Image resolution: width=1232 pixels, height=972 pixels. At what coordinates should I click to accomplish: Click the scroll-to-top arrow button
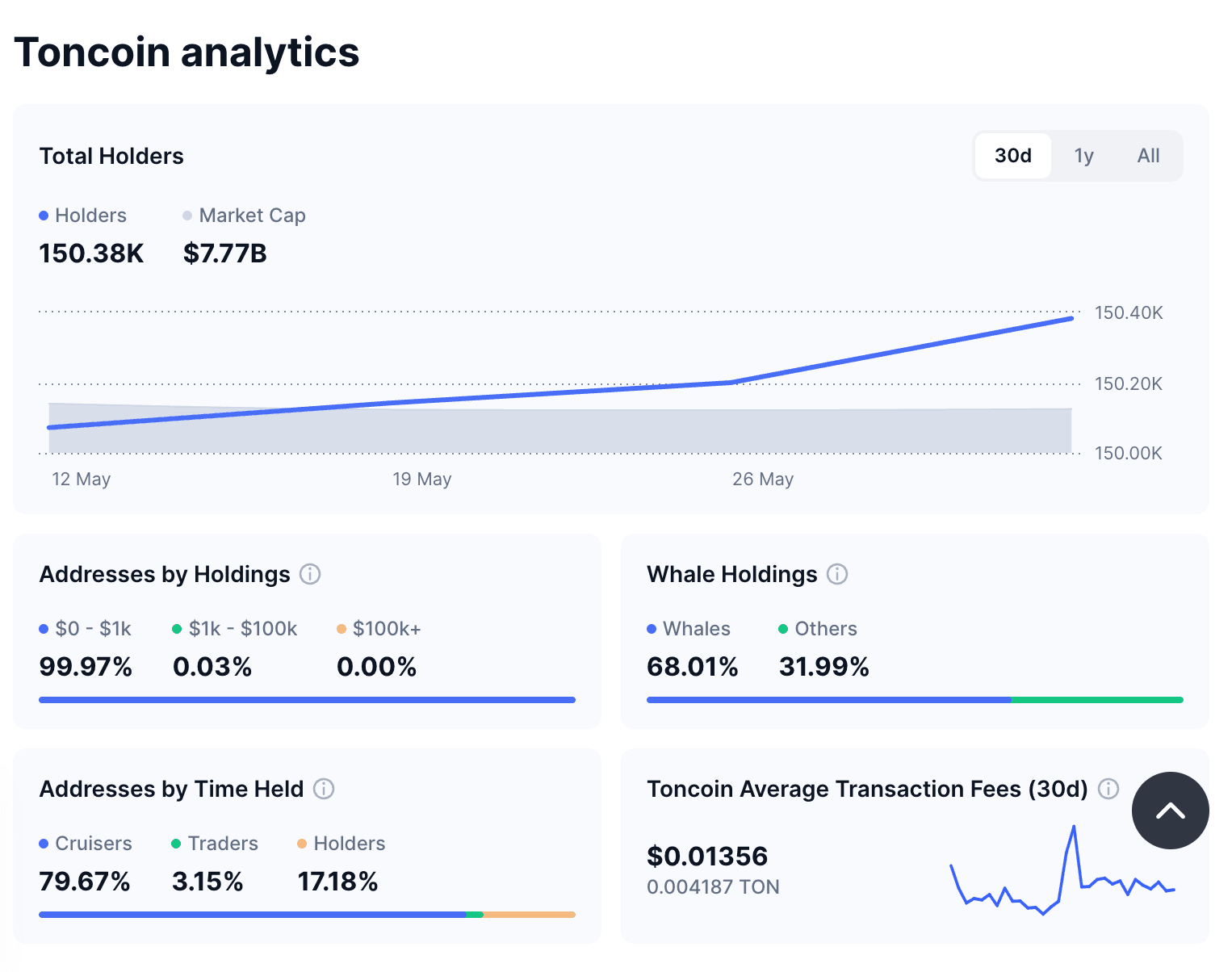(1170, 811)
